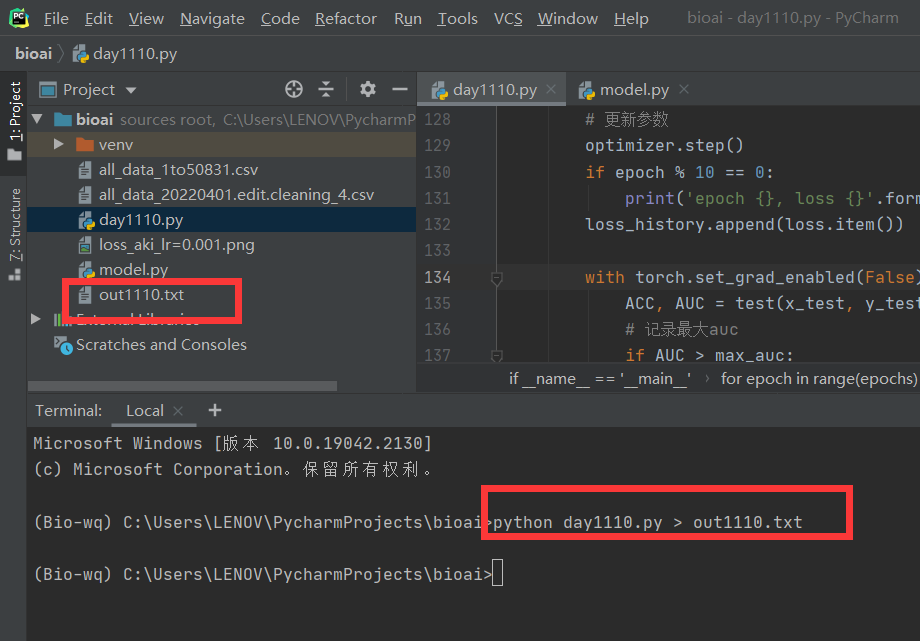Click the fold marker on line 137

(x=496, y=356)
